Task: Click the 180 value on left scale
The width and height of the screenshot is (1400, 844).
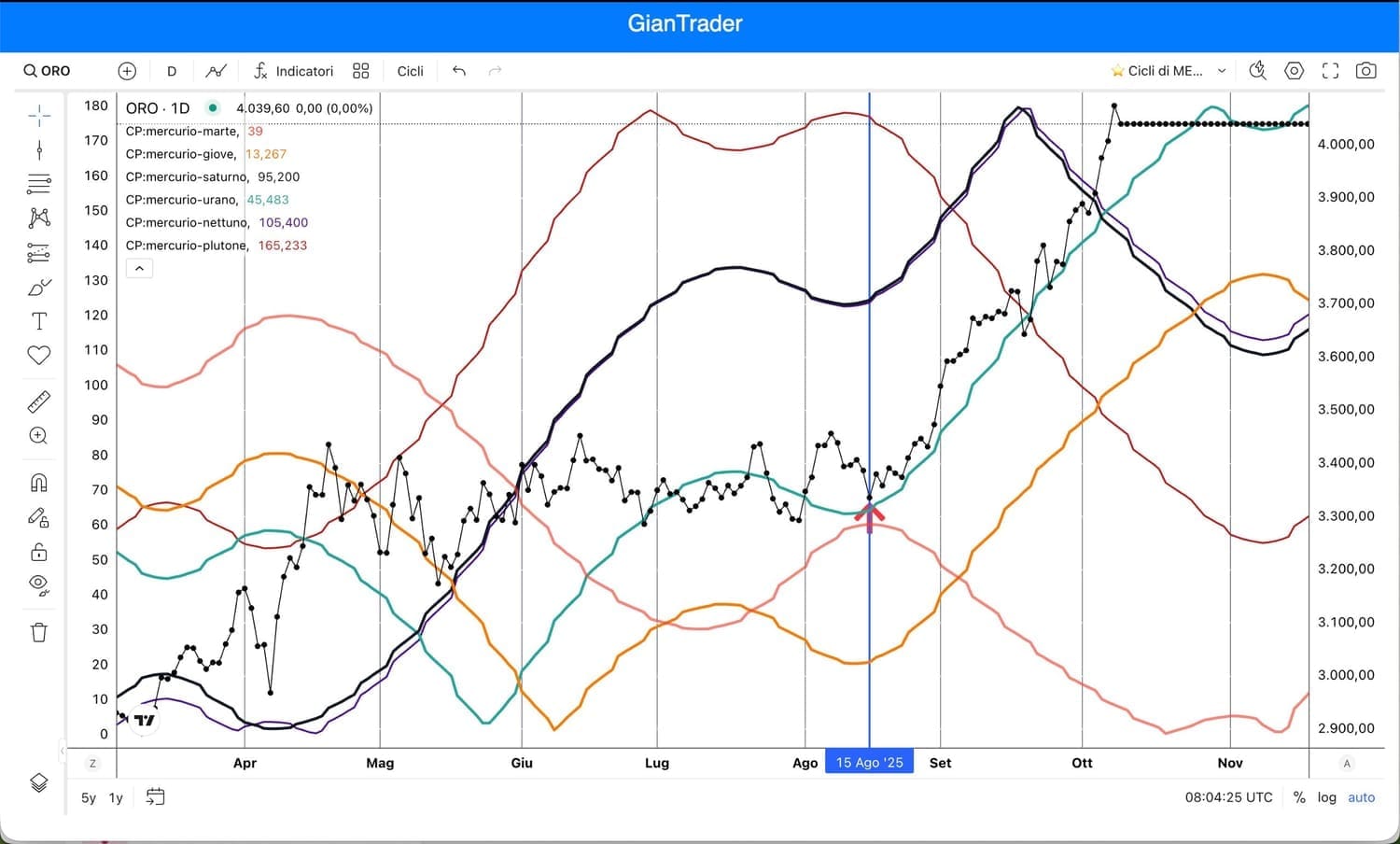Action: pos(96,105)
